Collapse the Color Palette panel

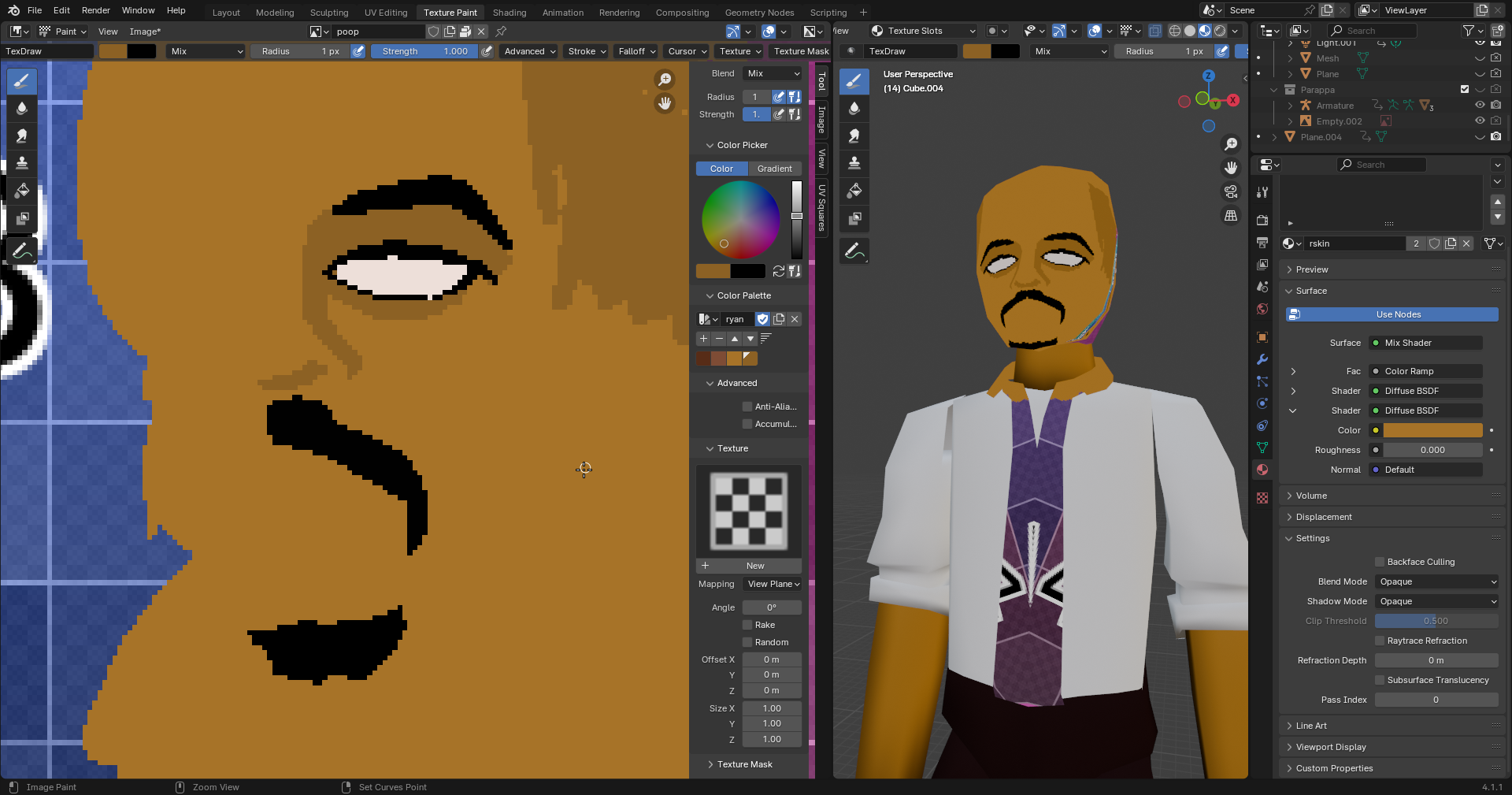[x=743, y=295]
